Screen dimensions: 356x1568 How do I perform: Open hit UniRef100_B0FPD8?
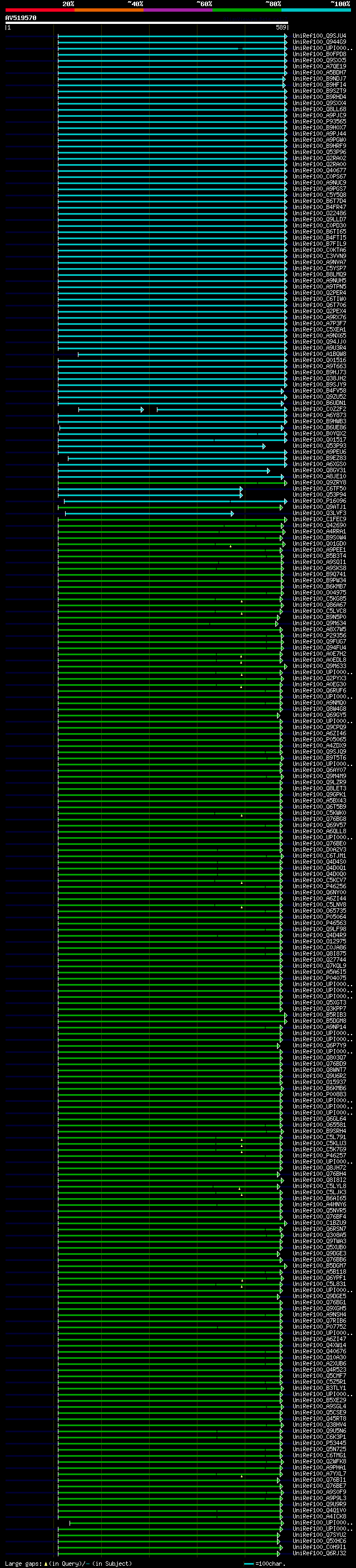[319, 54]
